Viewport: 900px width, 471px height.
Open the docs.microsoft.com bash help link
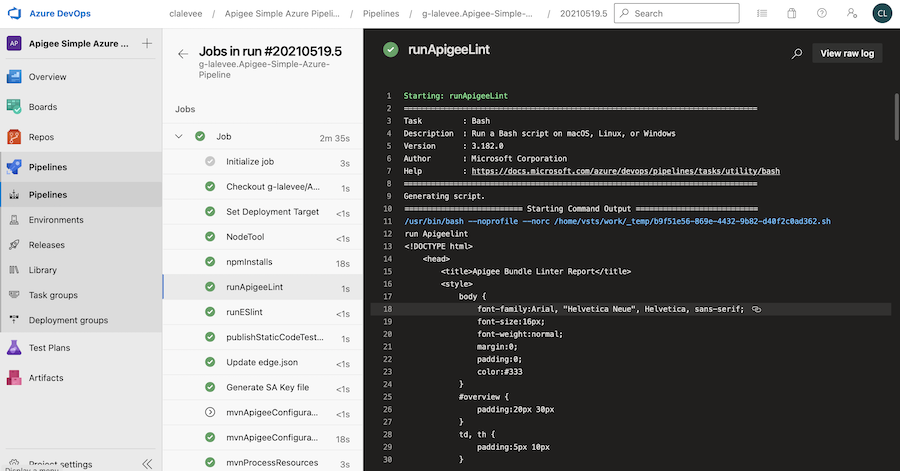tap(625, 171)
